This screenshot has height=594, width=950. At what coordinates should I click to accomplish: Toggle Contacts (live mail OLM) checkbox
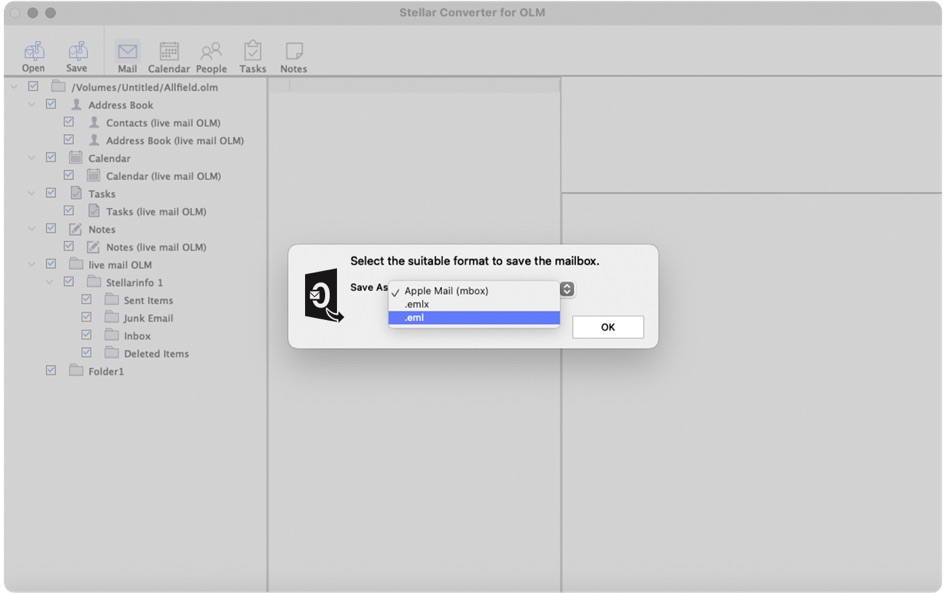pyautogui.click(x=68, y=121)
